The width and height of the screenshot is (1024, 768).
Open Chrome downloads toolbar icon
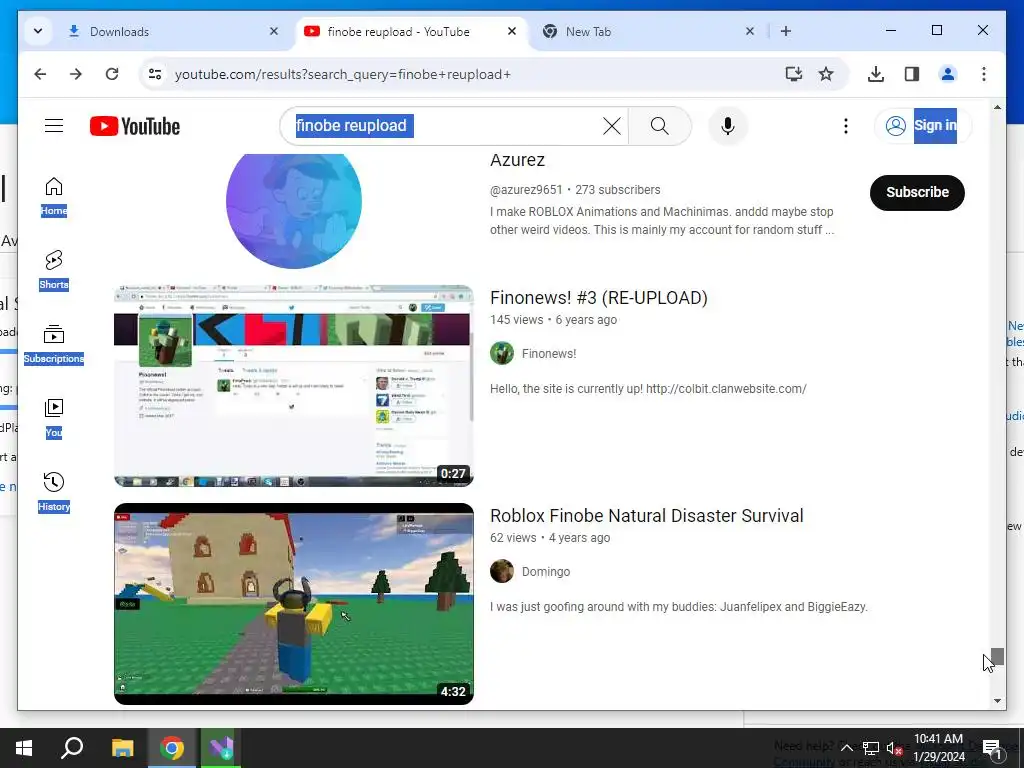click(x=876, y=74)
